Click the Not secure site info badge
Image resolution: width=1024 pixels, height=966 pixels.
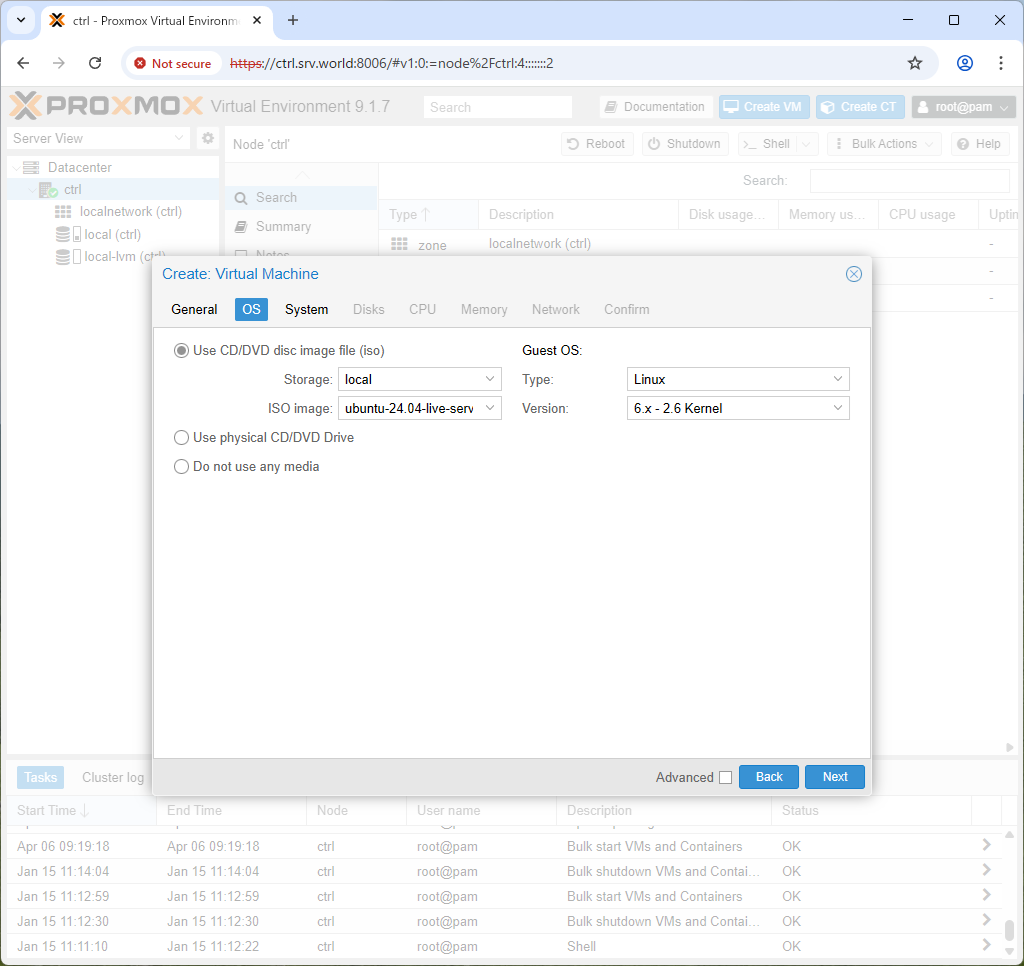point(173,63)
